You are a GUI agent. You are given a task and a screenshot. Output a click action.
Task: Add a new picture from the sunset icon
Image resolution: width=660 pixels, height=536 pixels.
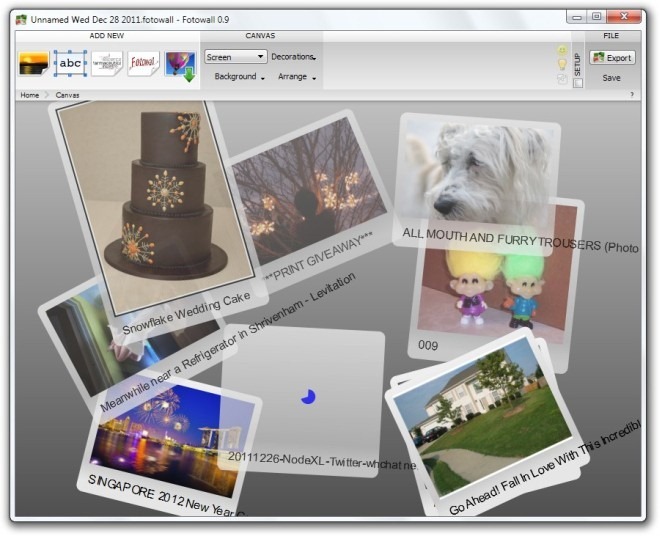point(34,63)
